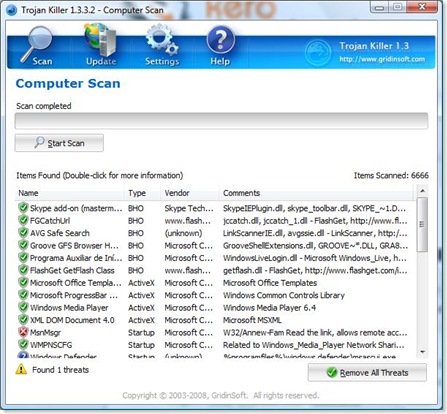Click the shield icon for Microsoft ProgressBar

coord(23,295)
